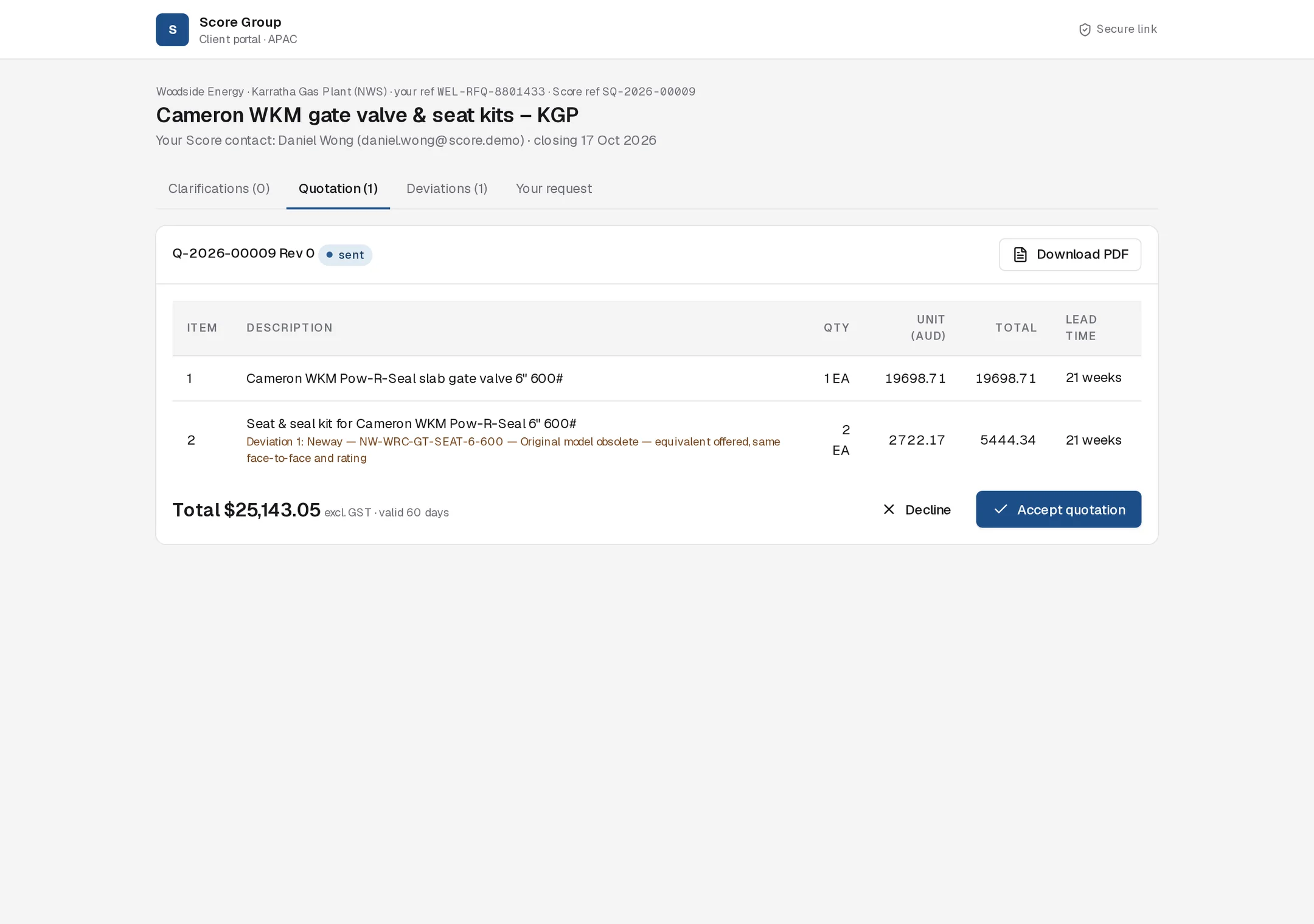Click the 1 EA quantity cell
1314x924 pixels.
pos(836,378)
